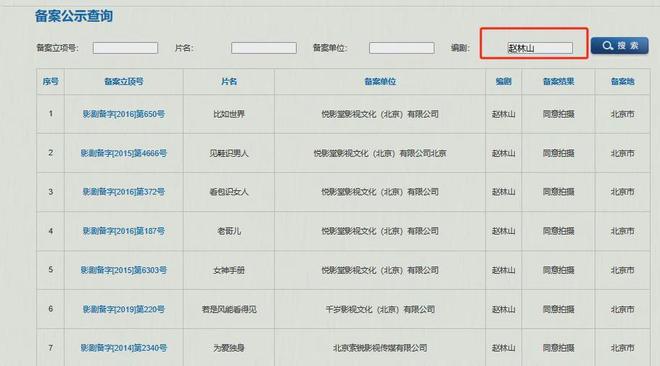
Task: Click the 备案地 column header
Action: [x=623, y=82]
